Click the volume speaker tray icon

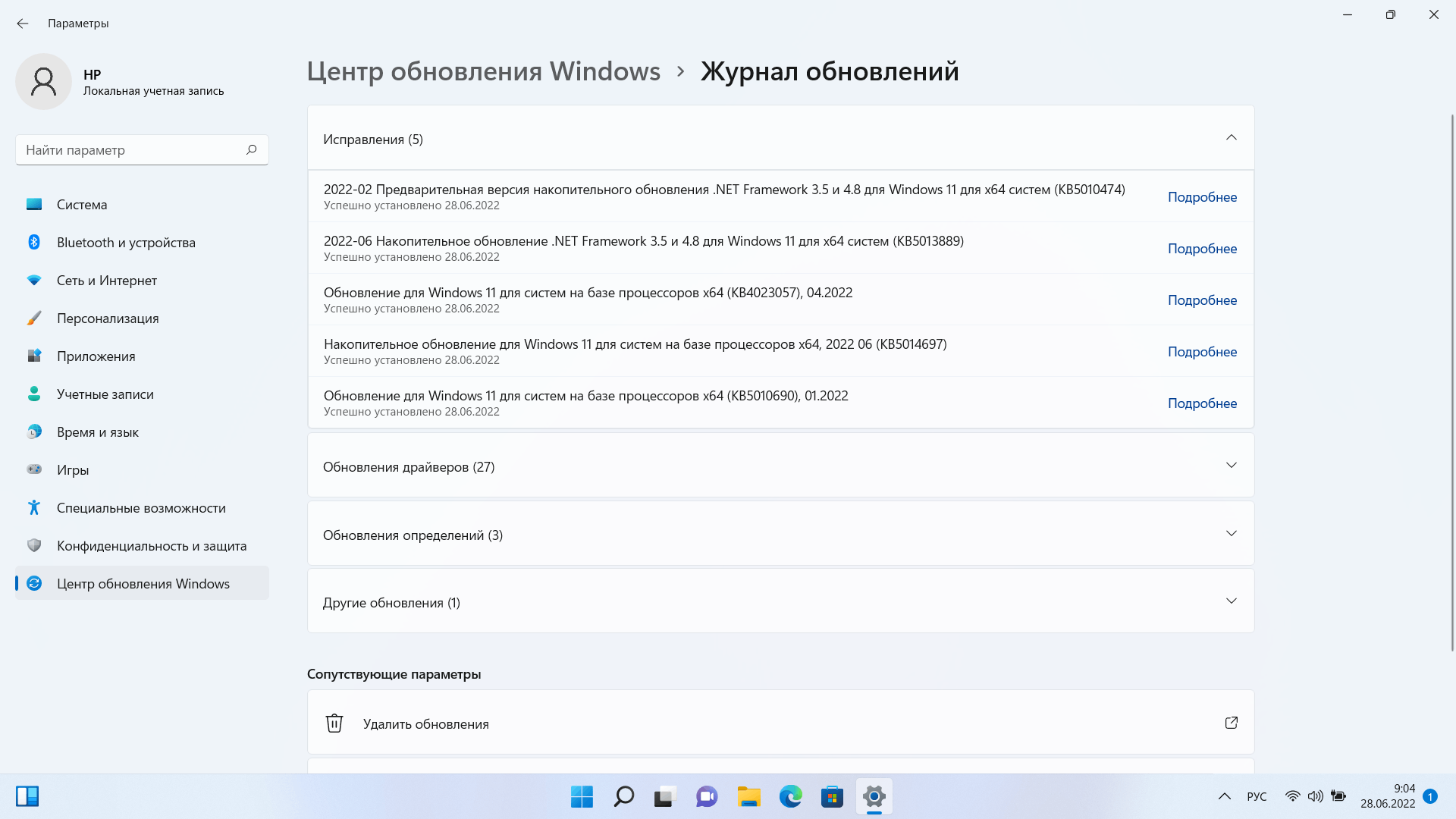click(x=1315, y=796)
